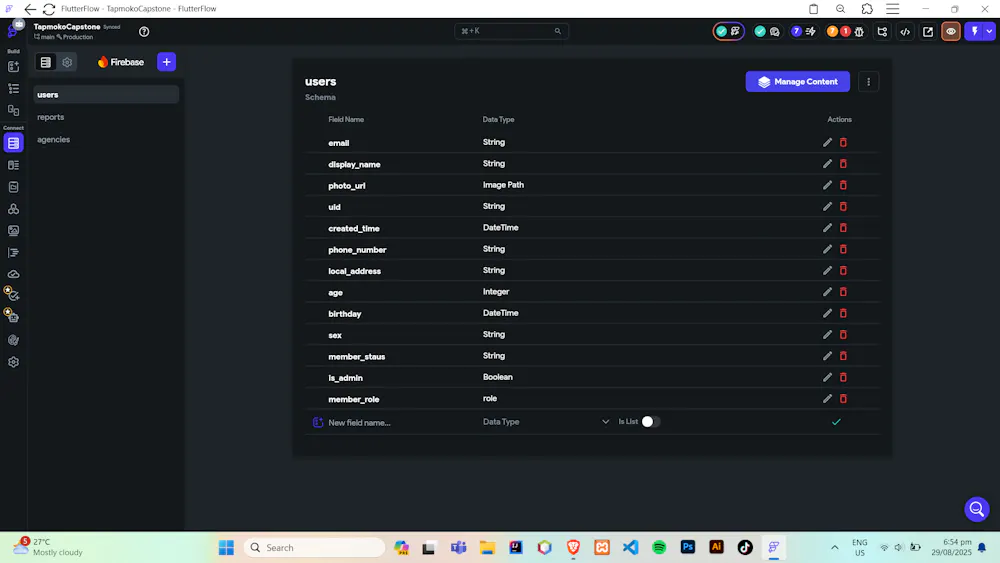Confirm new field with green checkmark

coord(836,422)
